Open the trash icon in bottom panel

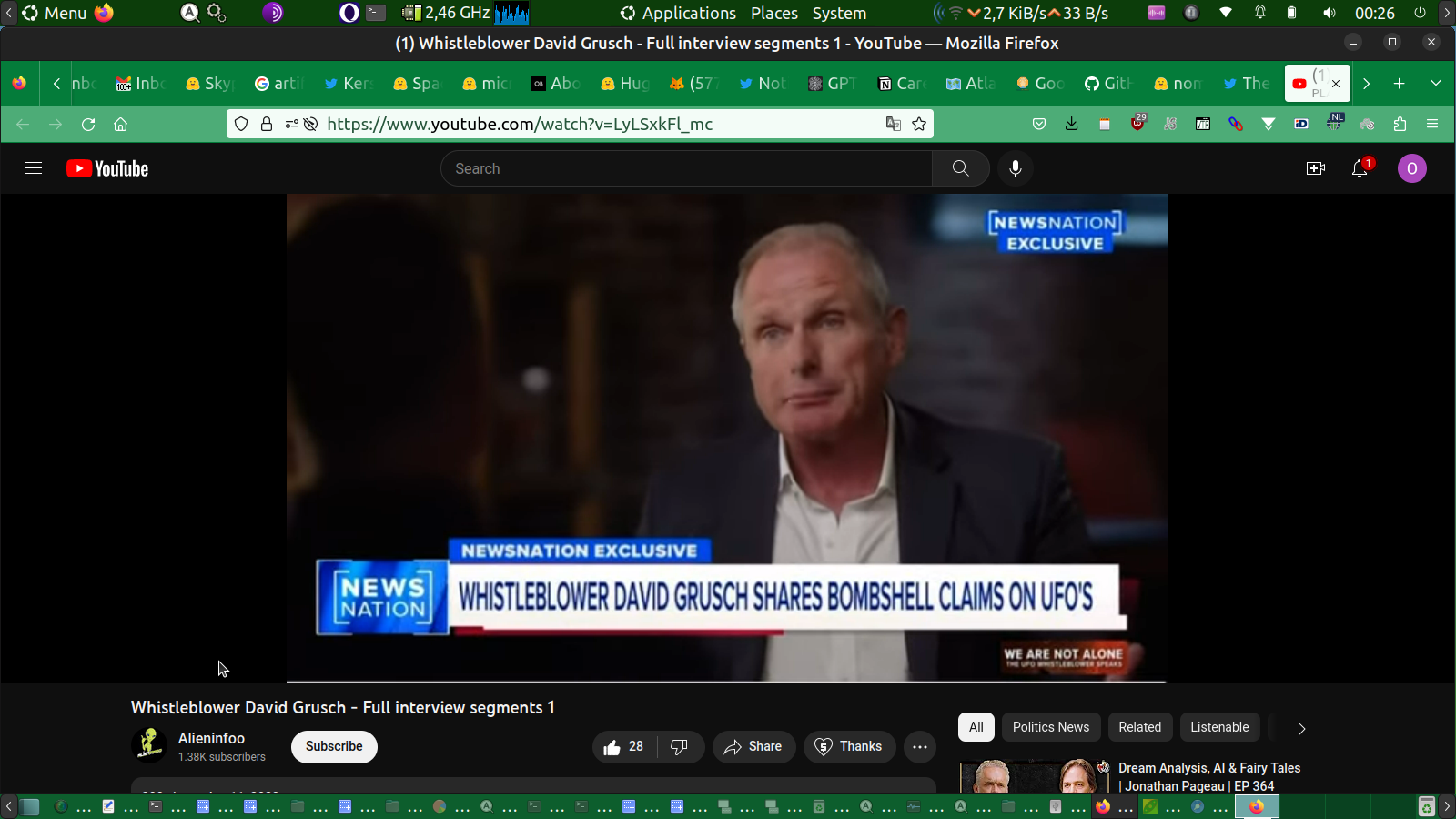click(1427, 806)
